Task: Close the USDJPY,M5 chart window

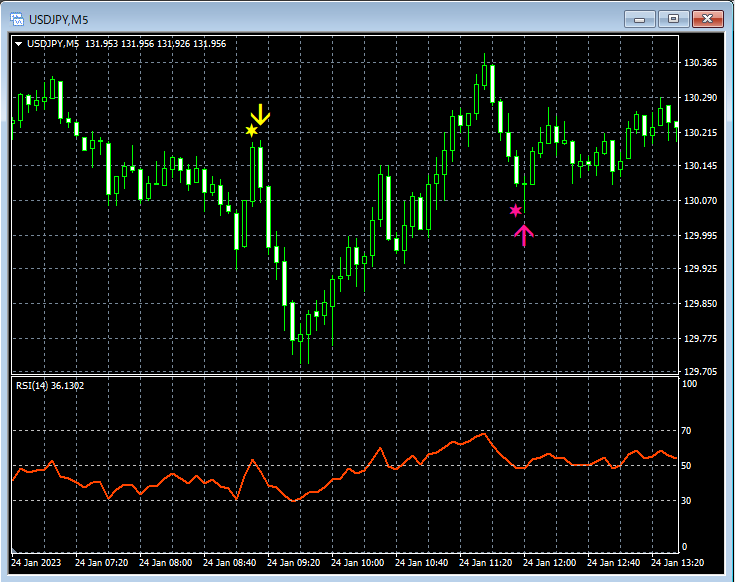Action: (x=707, y=19)
